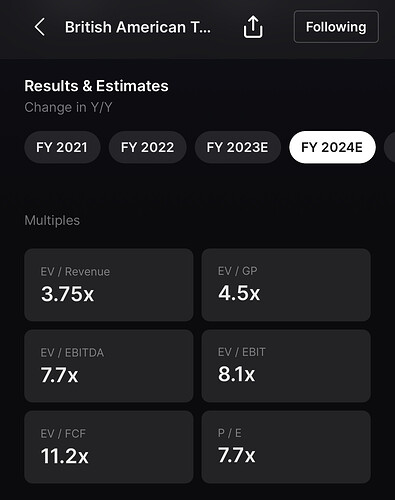Select the FY 2021 period chip
Image resolution: width=395 pixels, height=500 pixels.
62,147
